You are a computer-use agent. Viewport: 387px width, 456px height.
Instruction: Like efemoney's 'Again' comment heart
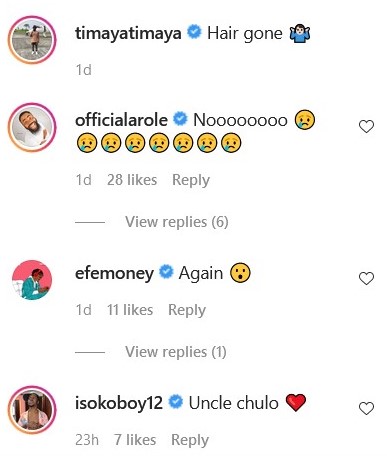point(366,278)
